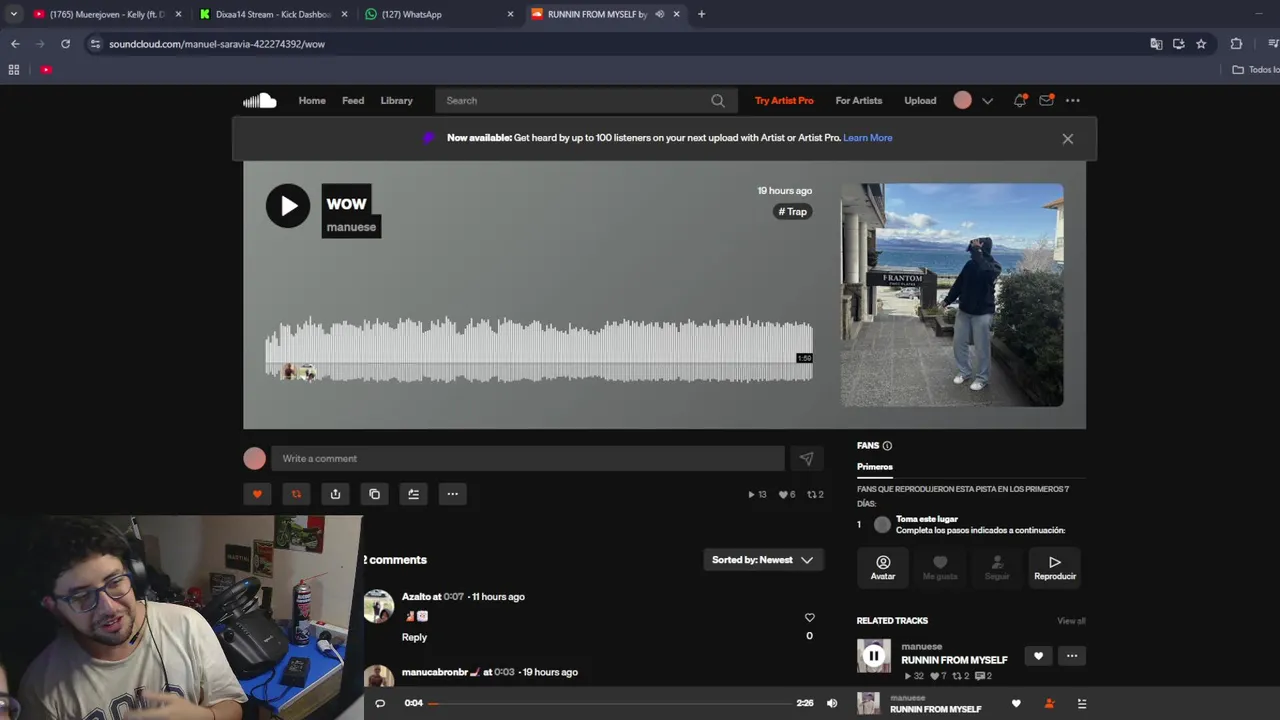Dismiss the Artist Pro banner

(1068, 139)
